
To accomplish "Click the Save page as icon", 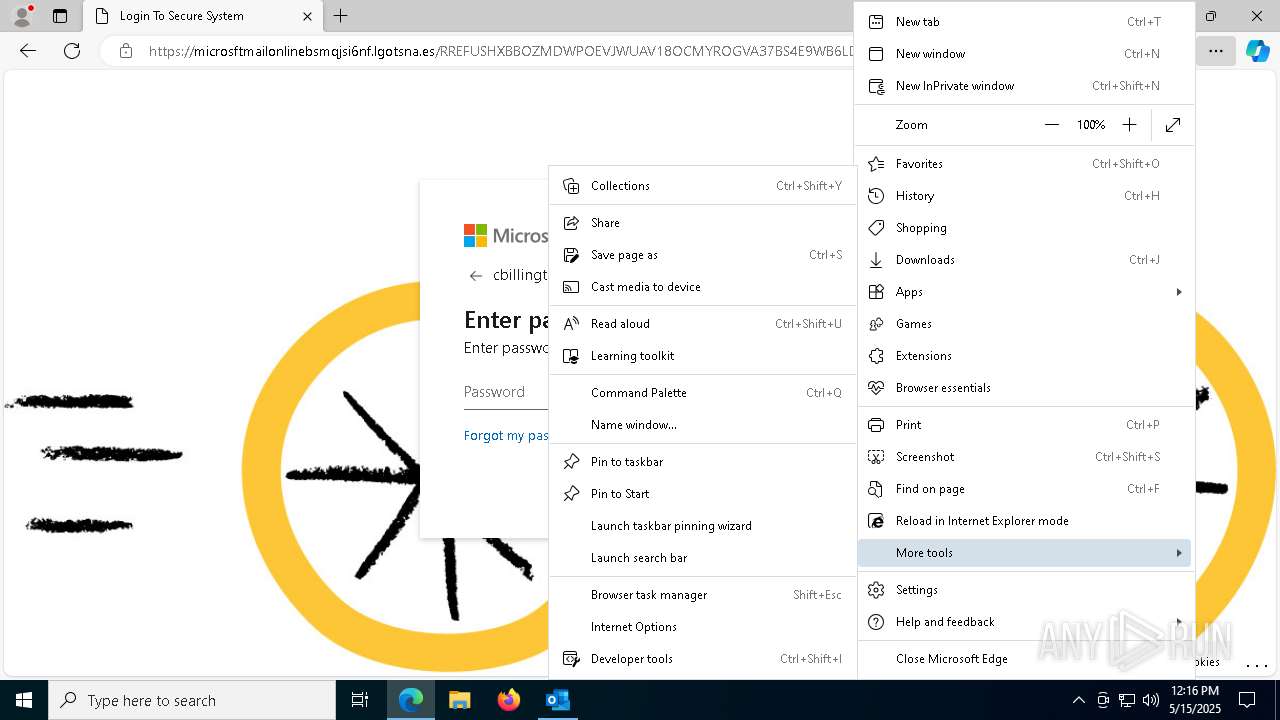I will click(571, 255).
